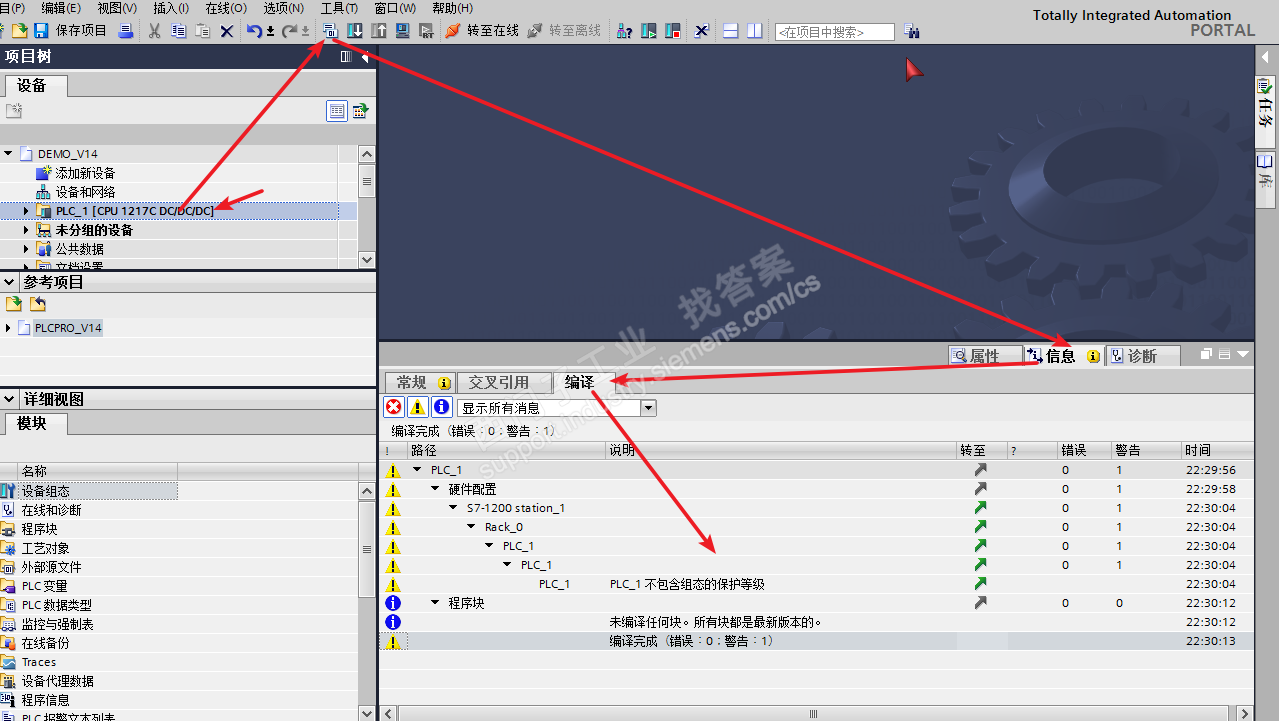Toggle project tree column layout icon

346,57
